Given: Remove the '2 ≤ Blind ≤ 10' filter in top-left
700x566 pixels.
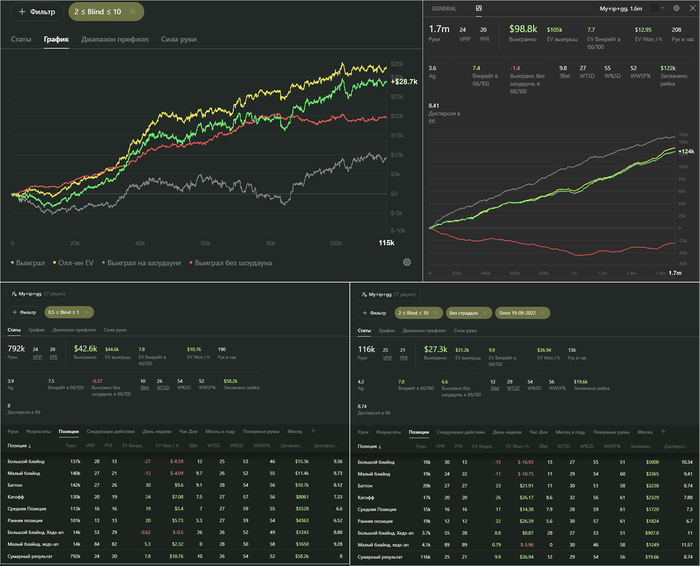Looking at the screenshot, I should tap(133, 12).
